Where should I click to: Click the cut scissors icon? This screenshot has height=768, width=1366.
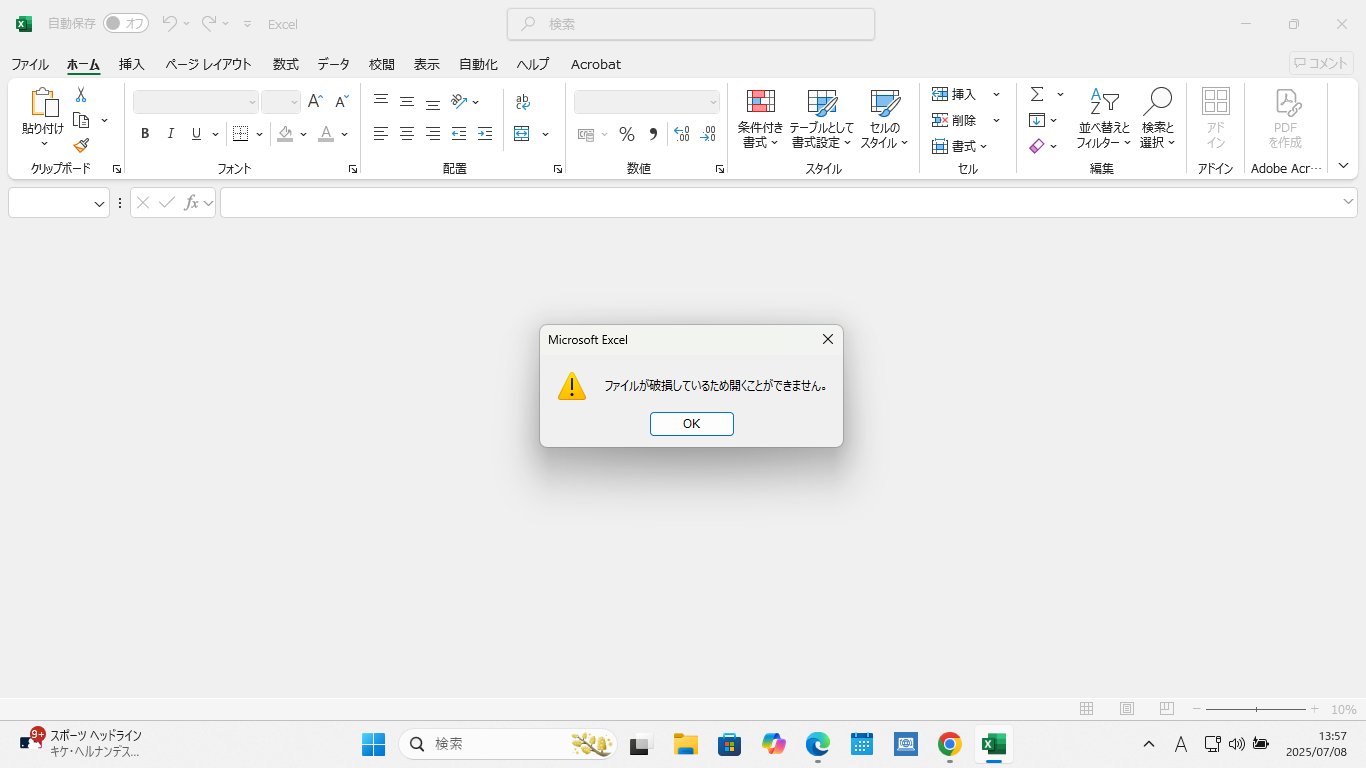coord(81,95)
